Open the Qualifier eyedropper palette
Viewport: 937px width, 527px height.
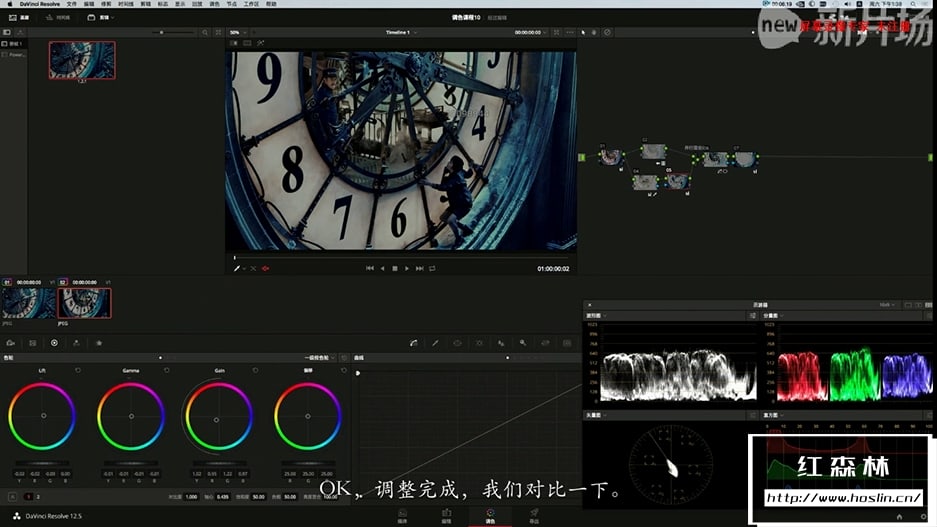pos(436,343)
